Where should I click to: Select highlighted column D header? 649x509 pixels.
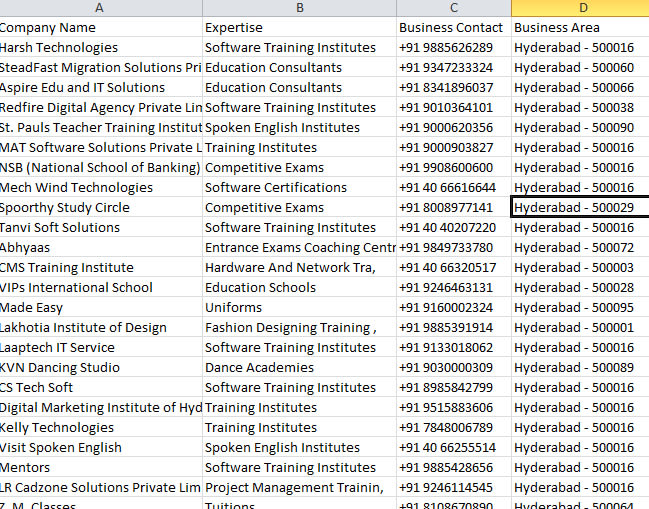(x=580, y=8)
